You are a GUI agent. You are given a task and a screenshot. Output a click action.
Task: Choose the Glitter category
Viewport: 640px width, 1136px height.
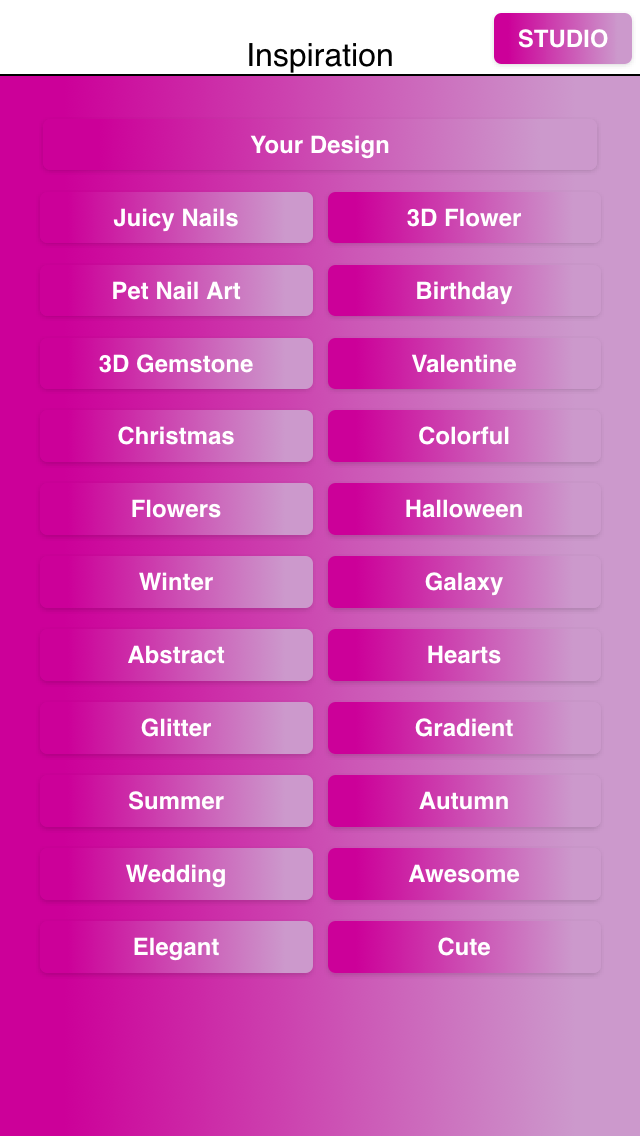[x=176, y=728]
